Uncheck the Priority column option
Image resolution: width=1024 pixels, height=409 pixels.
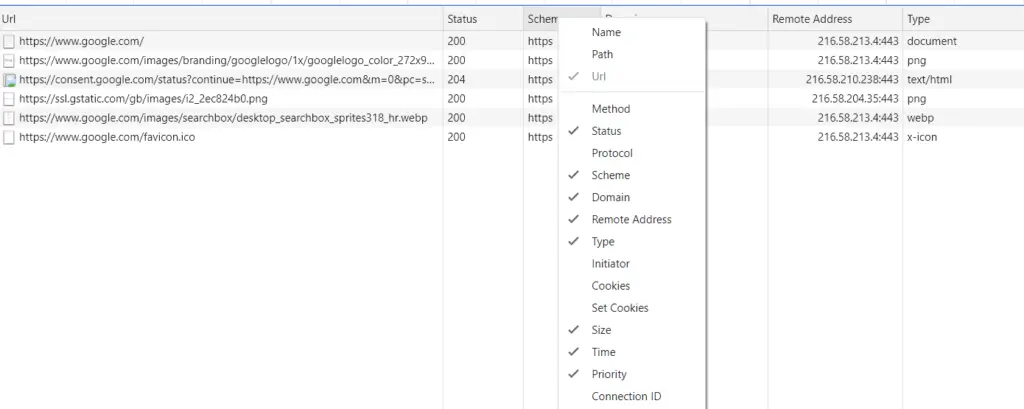point(632,374)
